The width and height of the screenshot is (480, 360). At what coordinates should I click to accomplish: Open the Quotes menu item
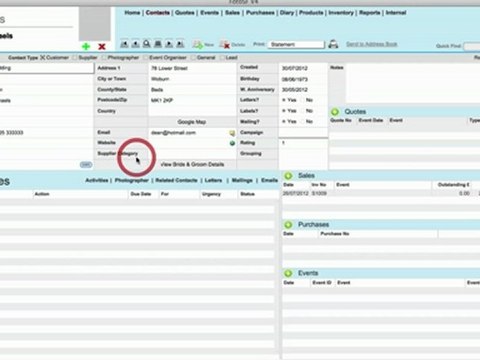click(x=185, y=13)
